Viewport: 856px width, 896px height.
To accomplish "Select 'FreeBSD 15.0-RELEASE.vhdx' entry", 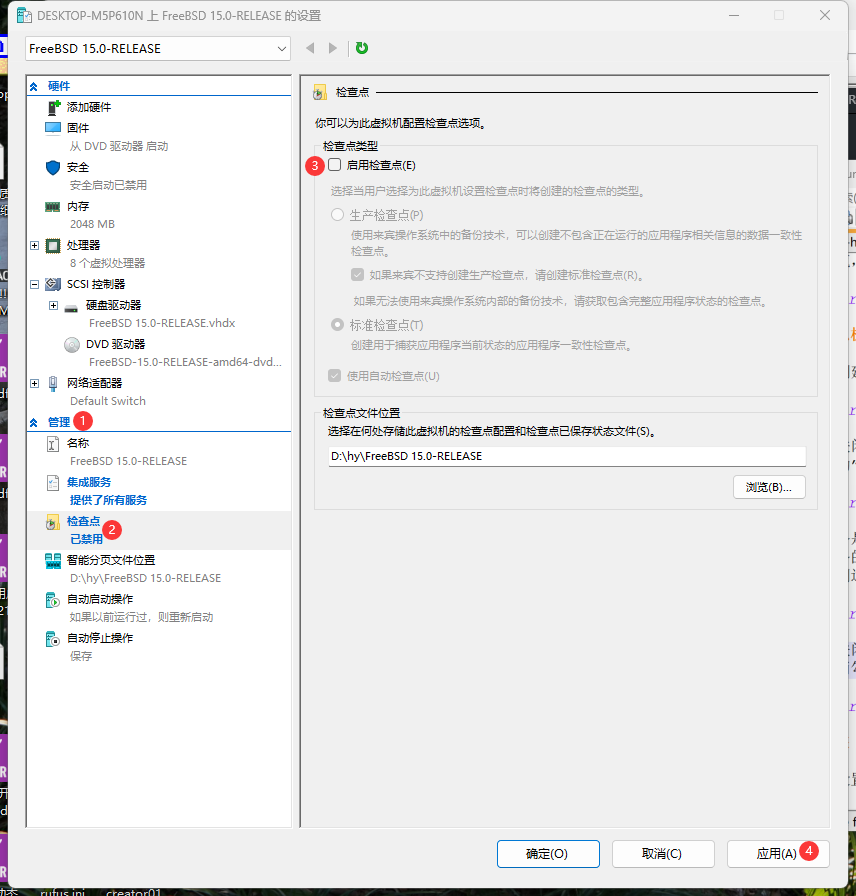I will (x=162, y=323).
